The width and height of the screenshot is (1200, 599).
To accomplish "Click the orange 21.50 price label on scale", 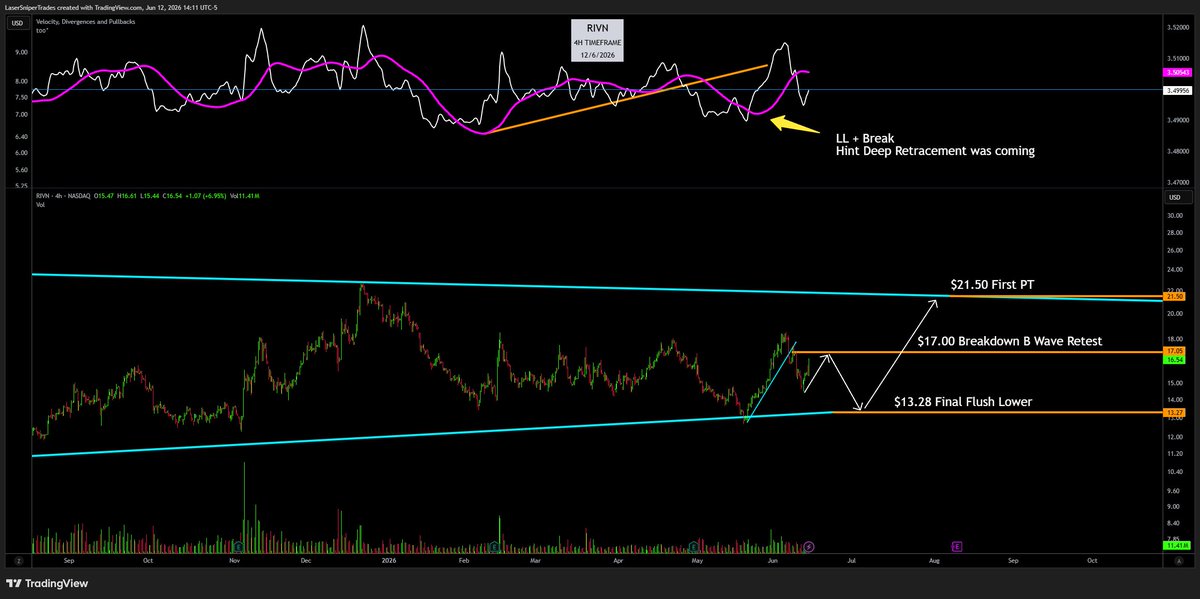I will point(1175,297).
